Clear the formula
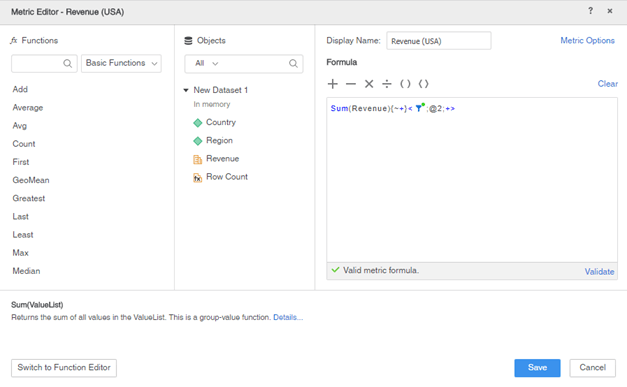Image resolution: width=627 pixels, height=387 pixels. [607, 84]
